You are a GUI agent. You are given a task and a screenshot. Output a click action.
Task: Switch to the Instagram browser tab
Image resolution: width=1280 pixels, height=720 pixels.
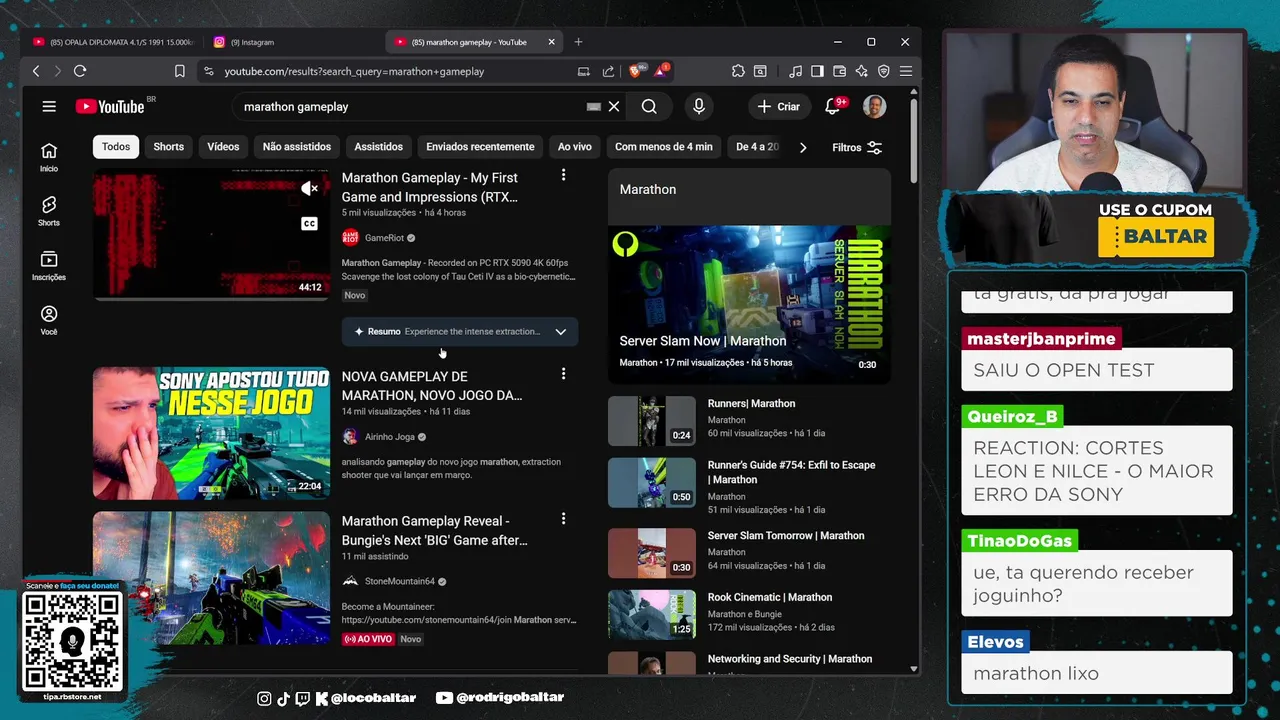(x=290, y=42)
